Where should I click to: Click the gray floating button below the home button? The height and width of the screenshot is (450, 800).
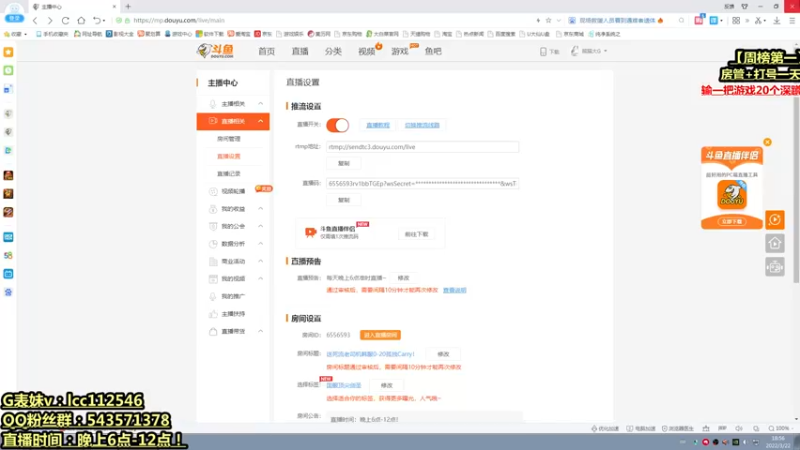(x=774, y=267)
